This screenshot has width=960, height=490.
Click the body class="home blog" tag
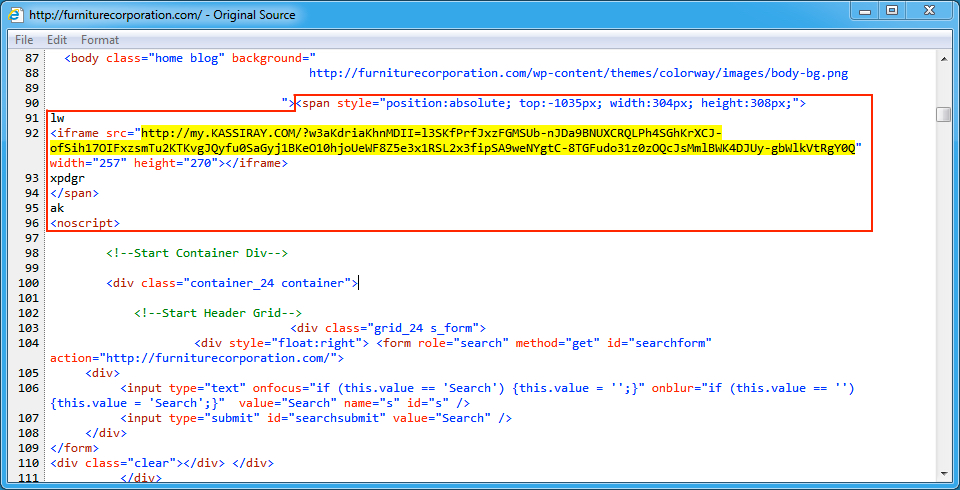point(190,58)
